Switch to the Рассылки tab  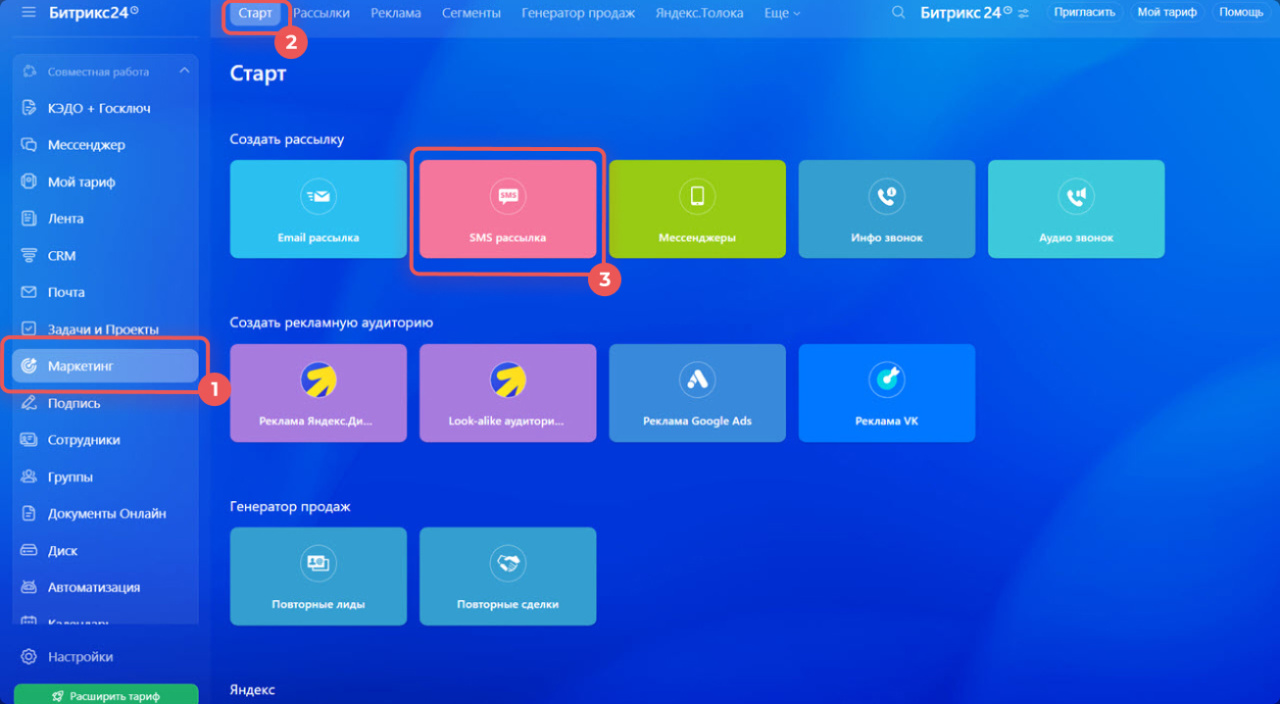[321, 13]
